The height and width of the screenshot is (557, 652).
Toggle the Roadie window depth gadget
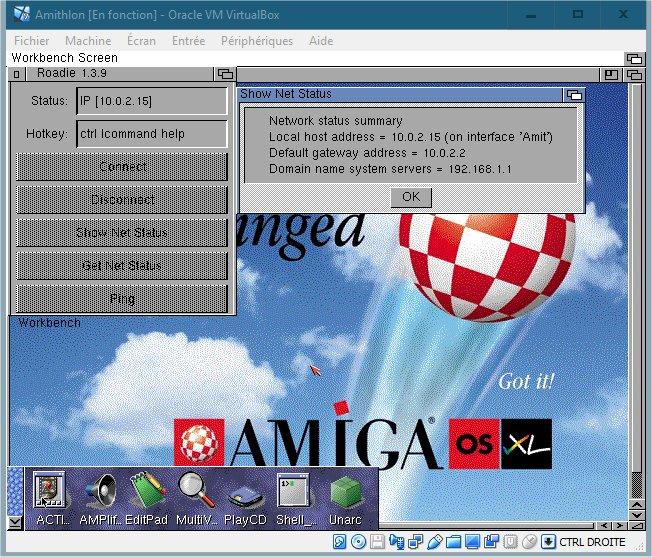pyautogui.click(x=225, y=74)
